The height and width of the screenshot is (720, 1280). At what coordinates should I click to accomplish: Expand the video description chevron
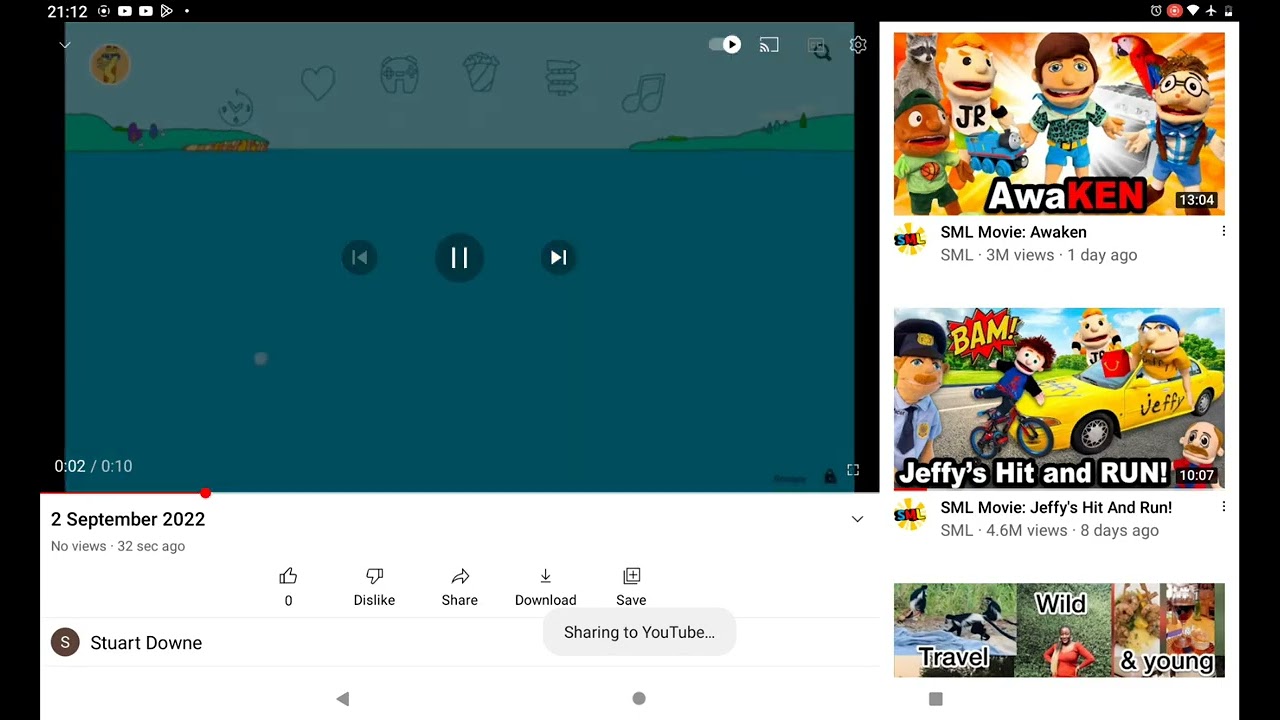coord(857,519)
